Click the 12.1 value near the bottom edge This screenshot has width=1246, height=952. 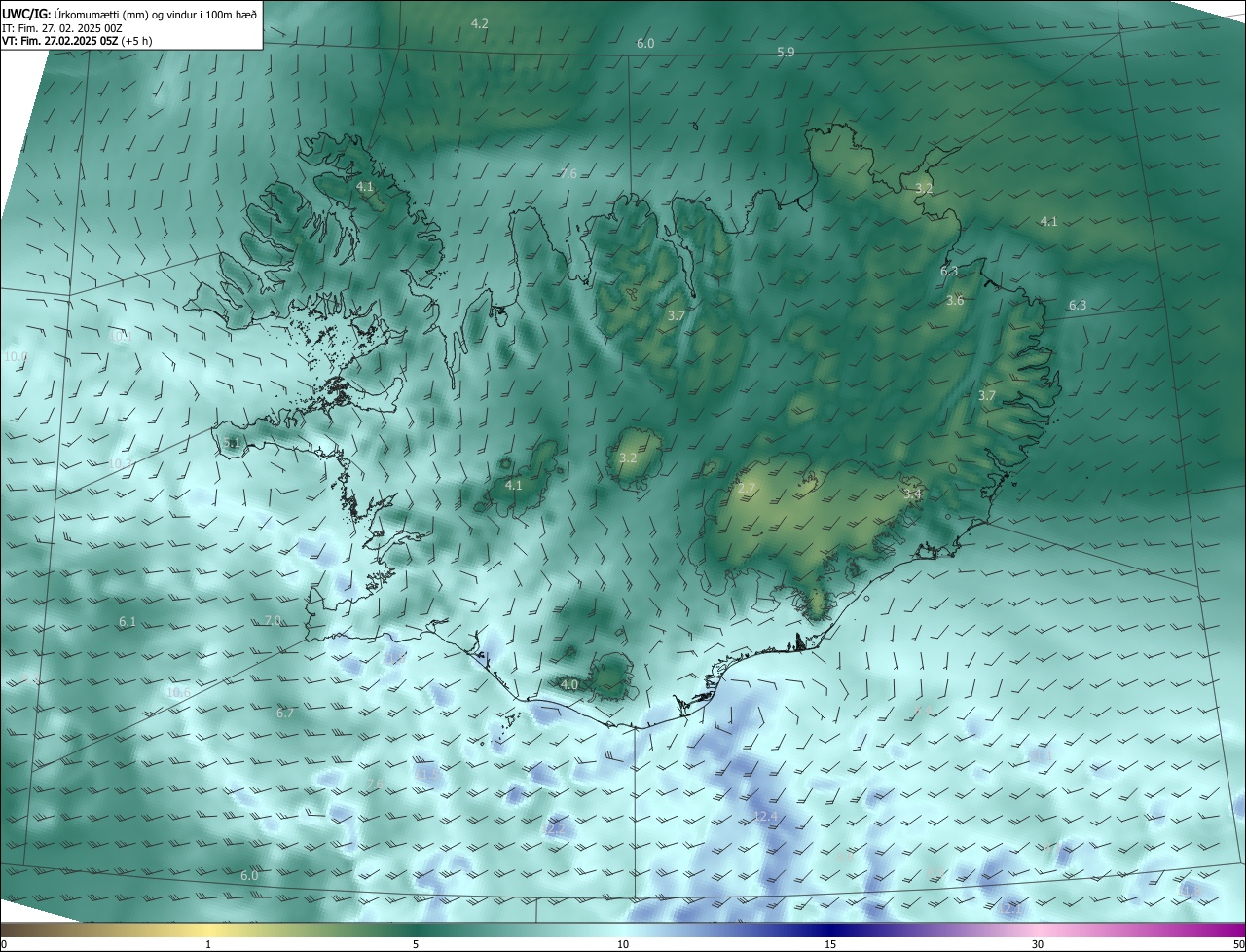[x=1009, y=909]
